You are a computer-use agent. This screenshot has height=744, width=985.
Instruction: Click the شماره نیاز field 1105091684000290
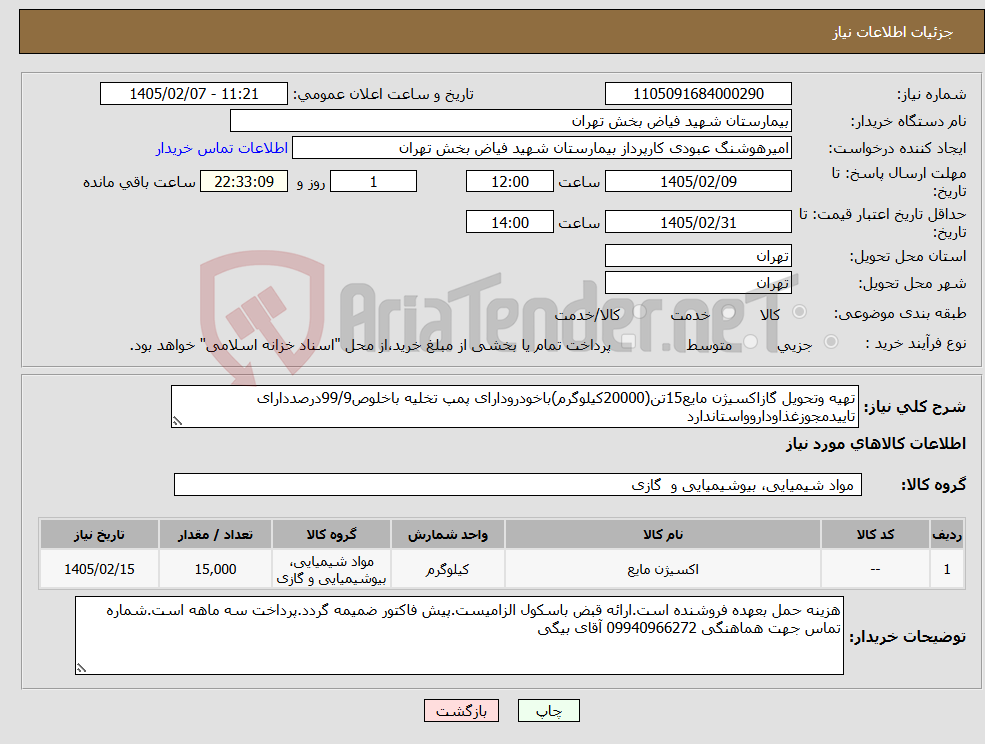click(698, 94)
